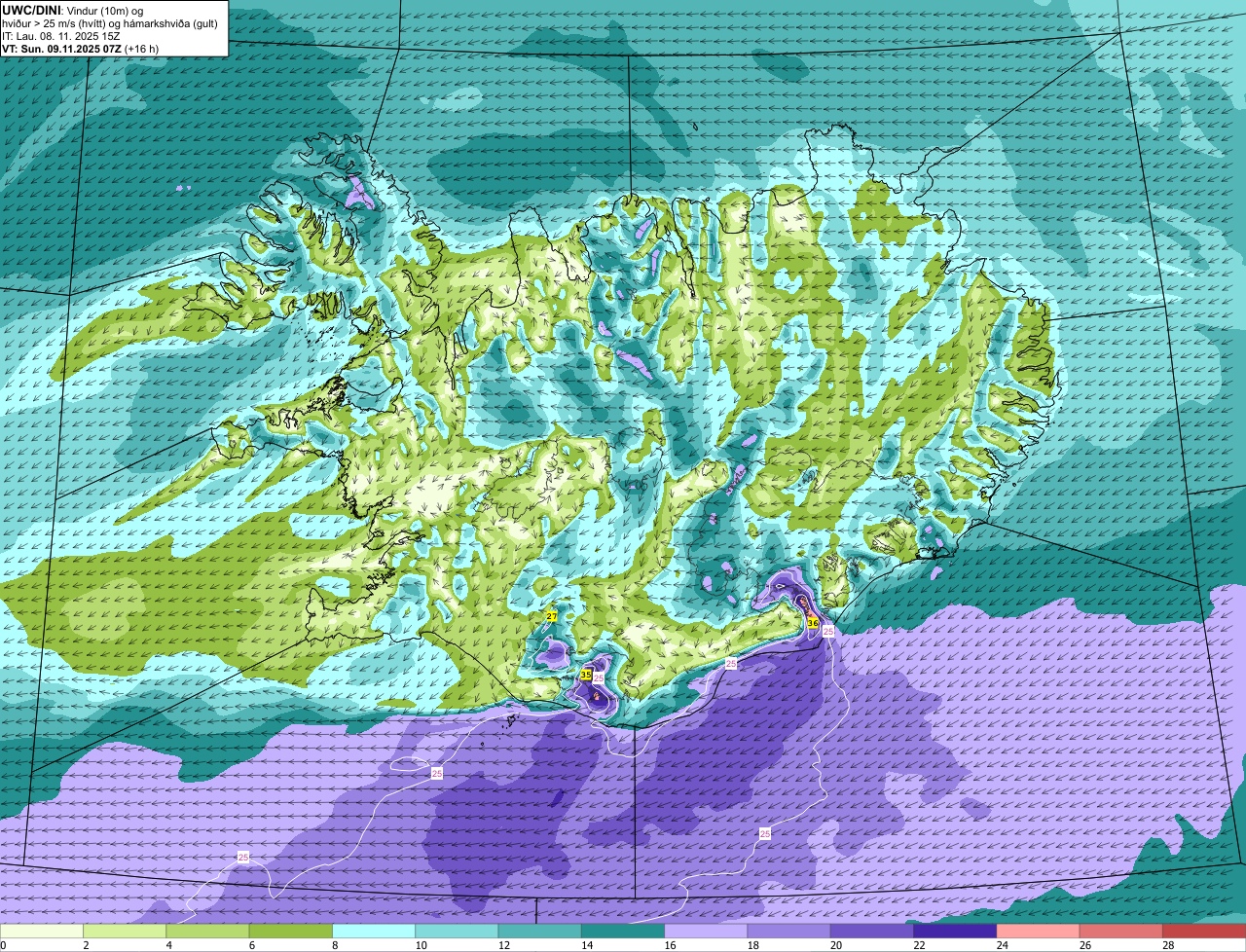Pick the legend swatch between 16 and 18
The width and height of the screenshot is (1246, 952).
[706, 932]
